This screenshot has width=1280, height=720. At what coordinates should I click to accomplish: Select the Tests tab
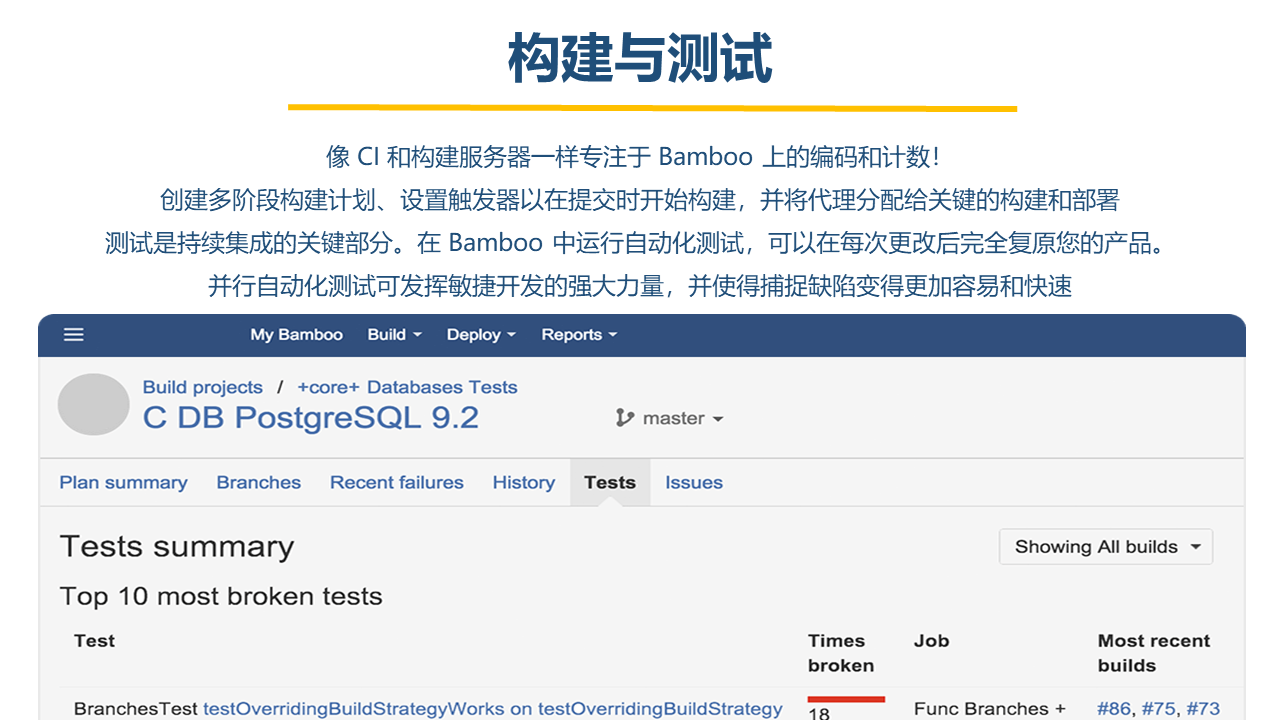point(610,482)
